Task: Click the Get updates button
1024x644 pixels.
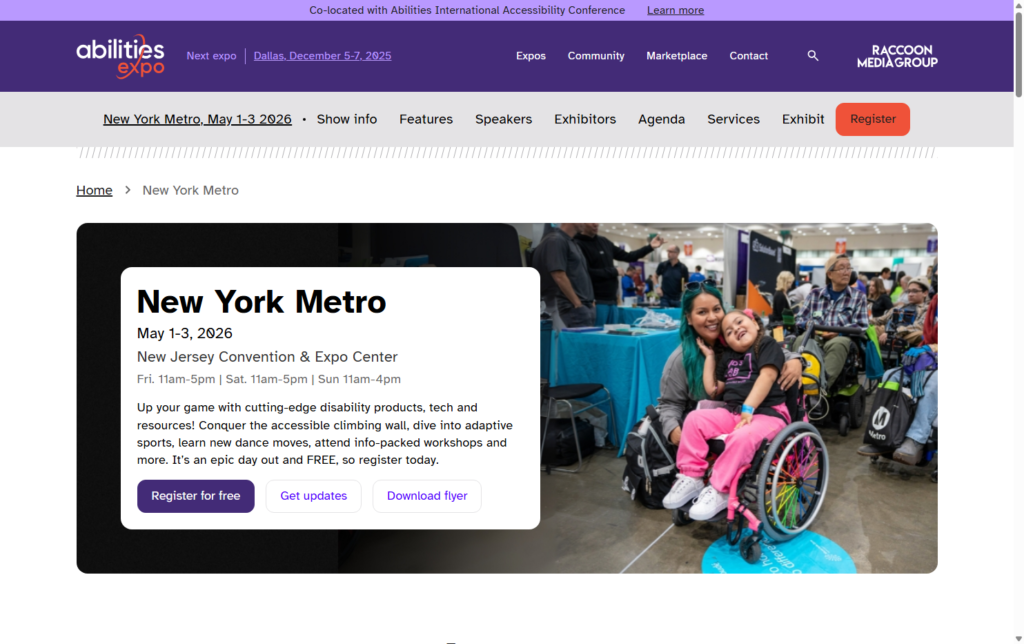Action: click(313, 496)
